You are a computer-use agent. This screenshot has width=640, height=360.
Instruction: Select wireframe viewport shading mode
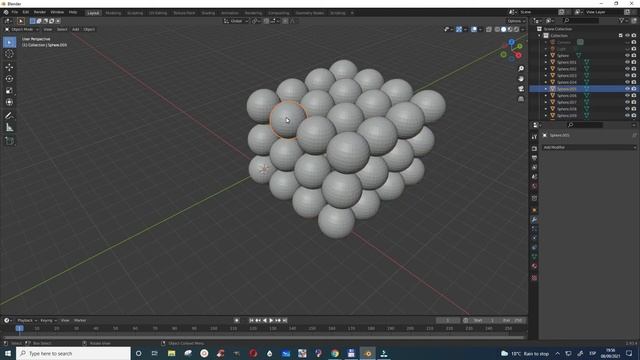tap(497, 29)
